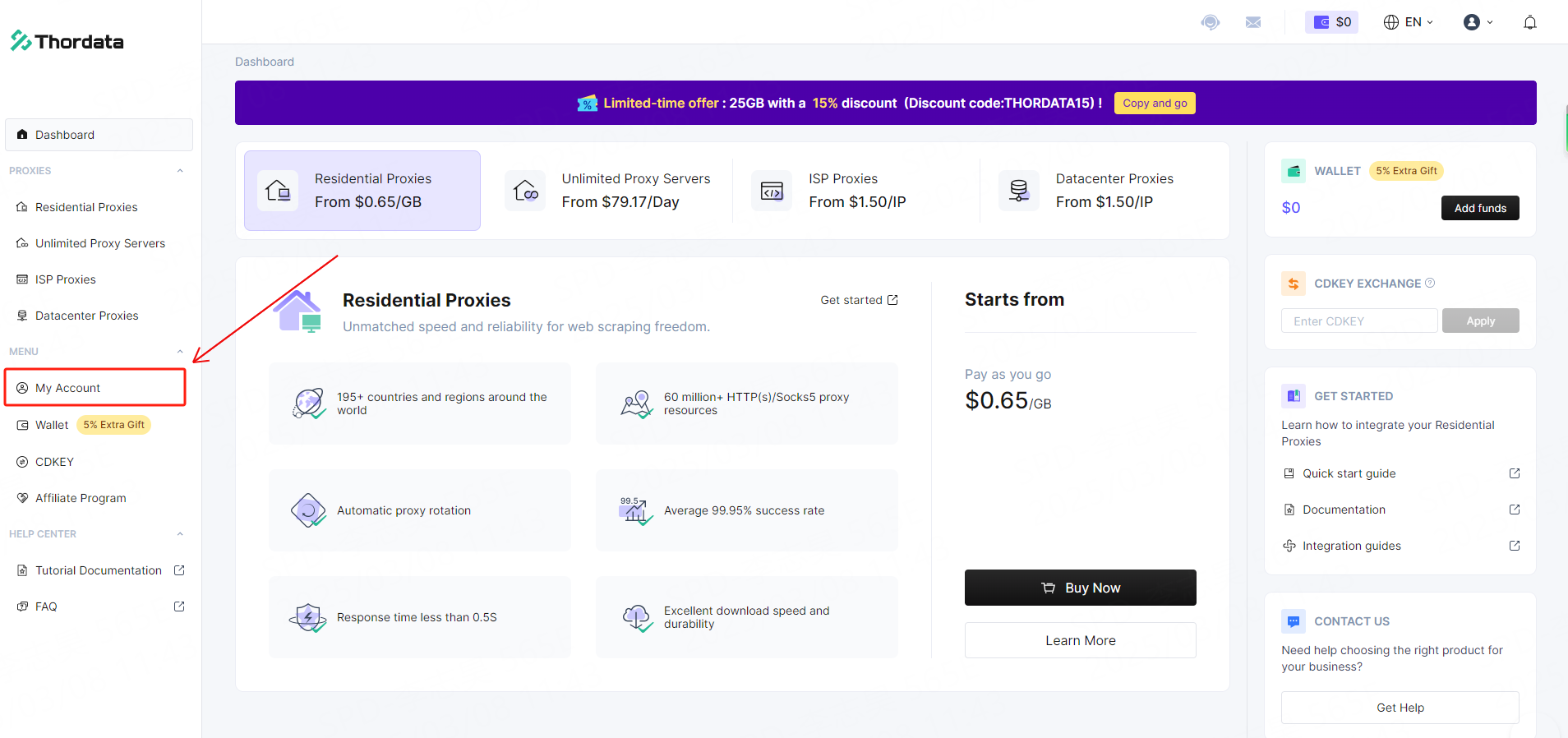Click the wallet balance $0 icon in header
The image size is (1568, 738).
click(x=1331, y=22)
